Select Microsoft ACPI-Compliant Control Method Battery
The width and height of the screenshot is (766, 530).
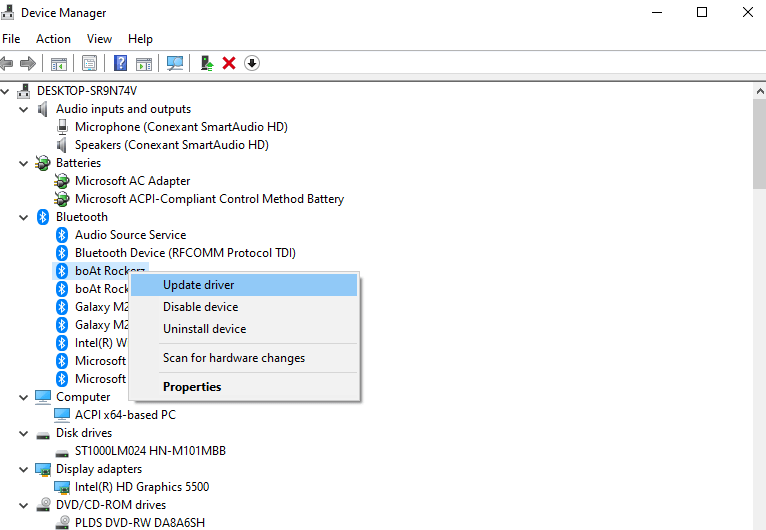pos(209,199)
